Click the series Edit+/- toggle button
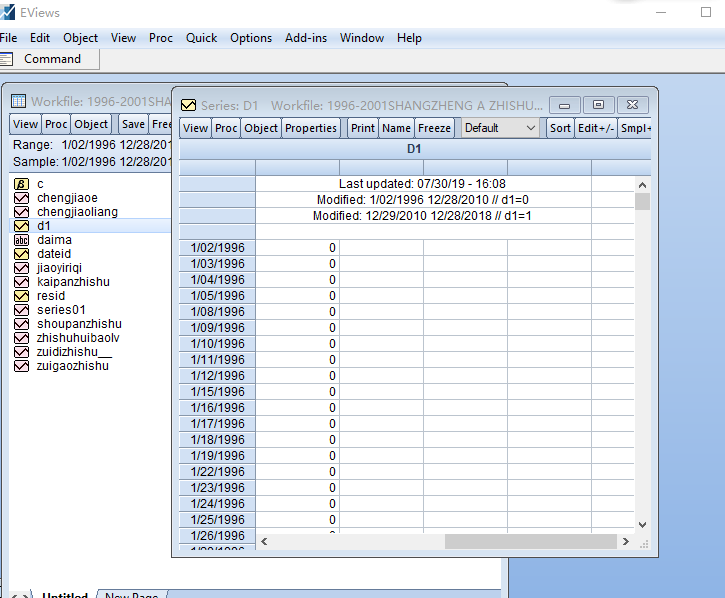The width and height of the screenshot is (725, 598). click(x=596, y=128)
